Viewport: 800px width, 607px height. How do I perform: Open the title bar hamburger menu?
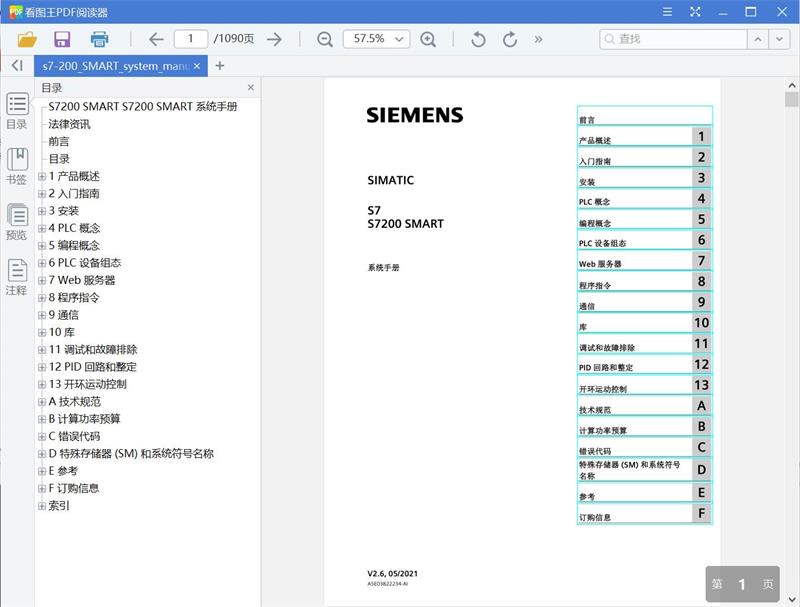point(667,12)
